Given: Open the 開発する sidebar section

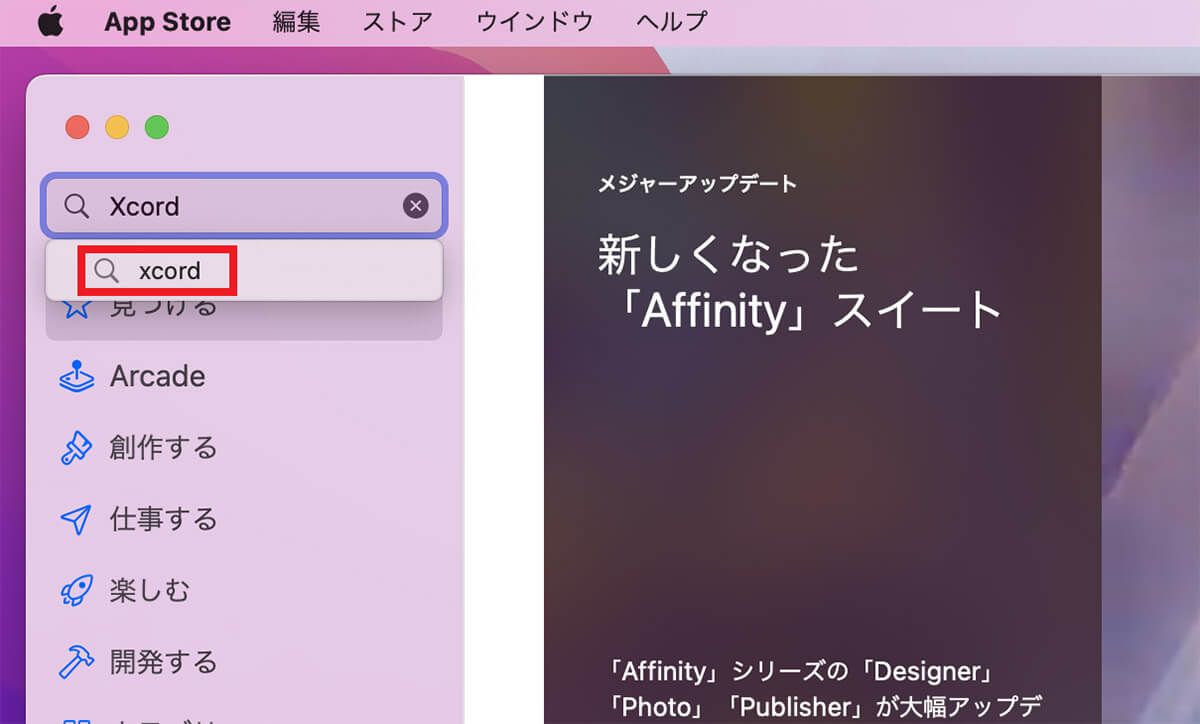Looking at the screenshot, I should (244, 662).
